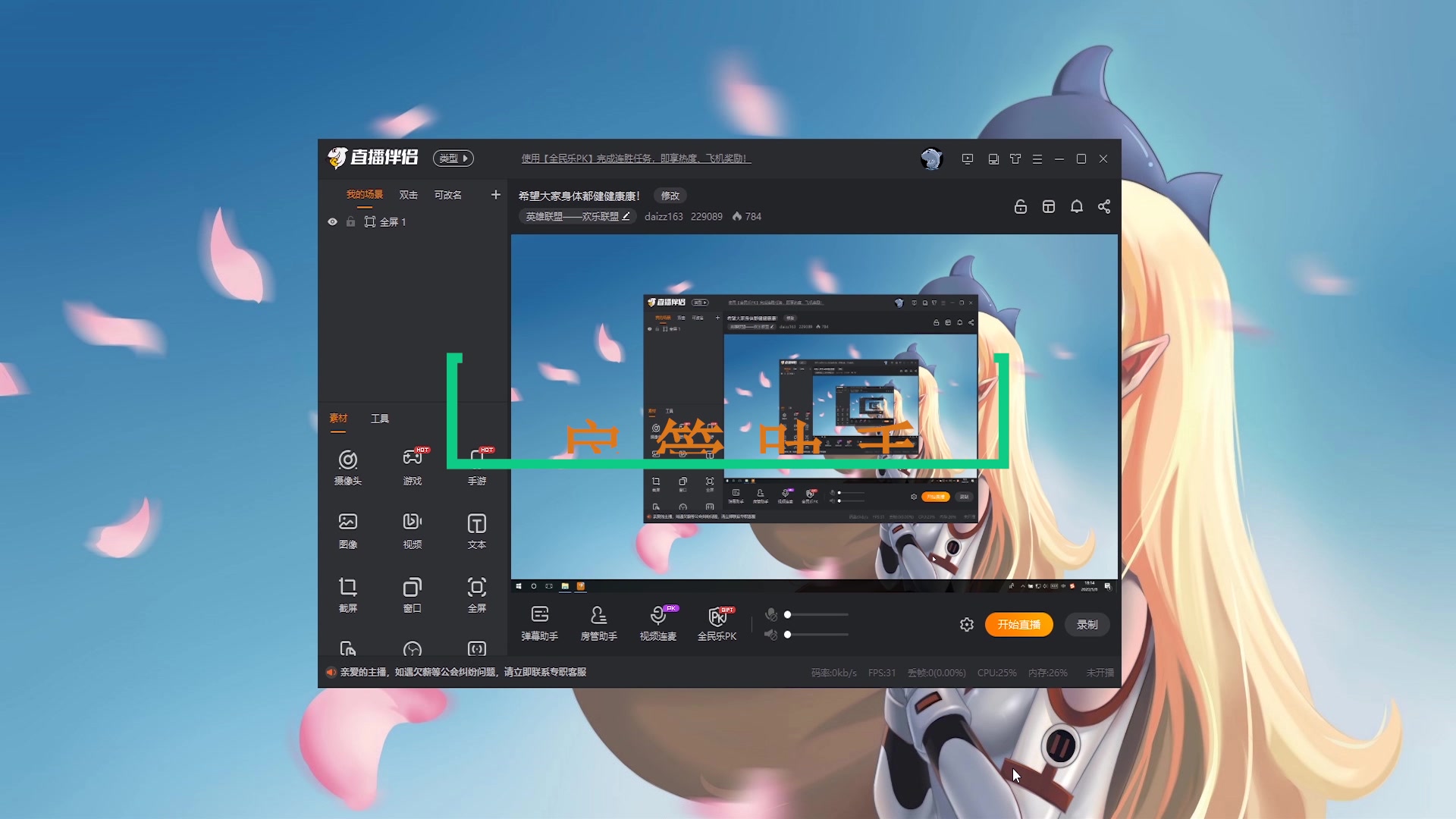Switch to 我的场景 scene tab
The width and height of the screenshot is (1456, 819).
point(365,195)
